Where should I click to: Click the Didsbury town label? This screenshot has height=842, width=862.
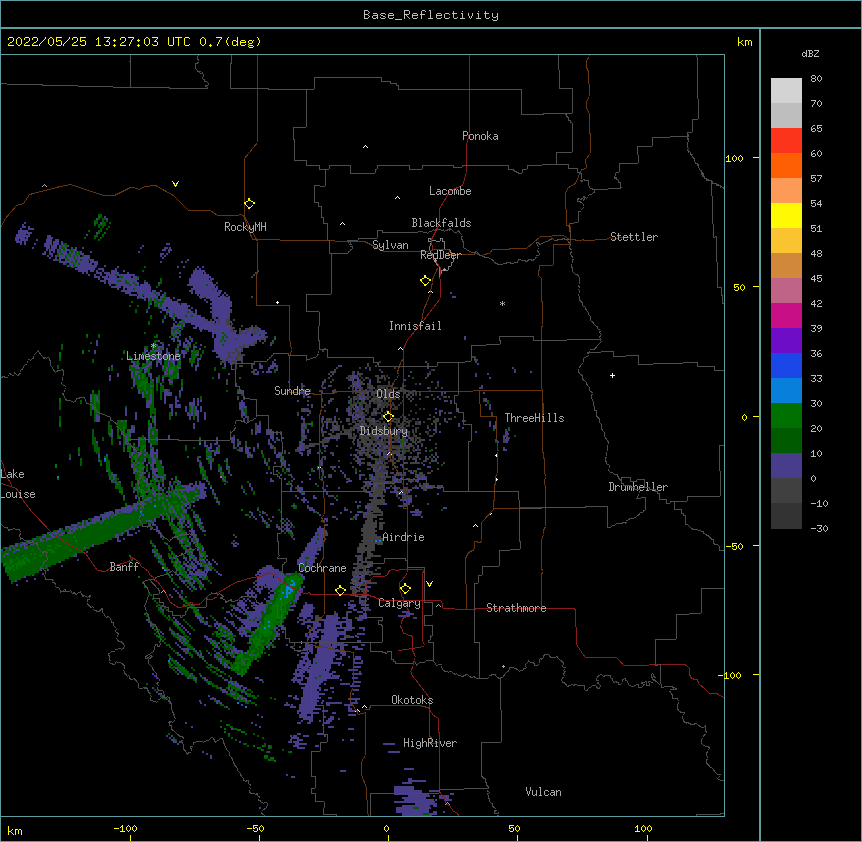click(384, 431)
